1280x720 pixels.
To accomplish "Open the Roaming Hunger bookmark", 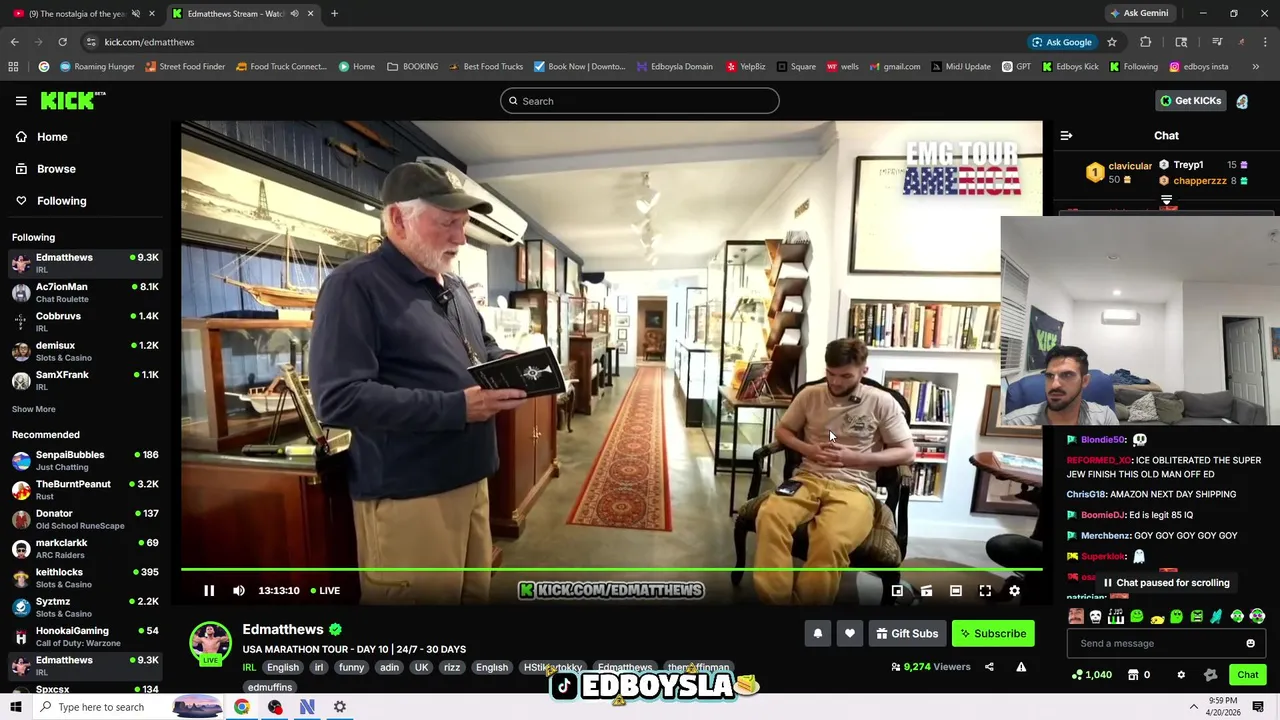I will 97,67.
